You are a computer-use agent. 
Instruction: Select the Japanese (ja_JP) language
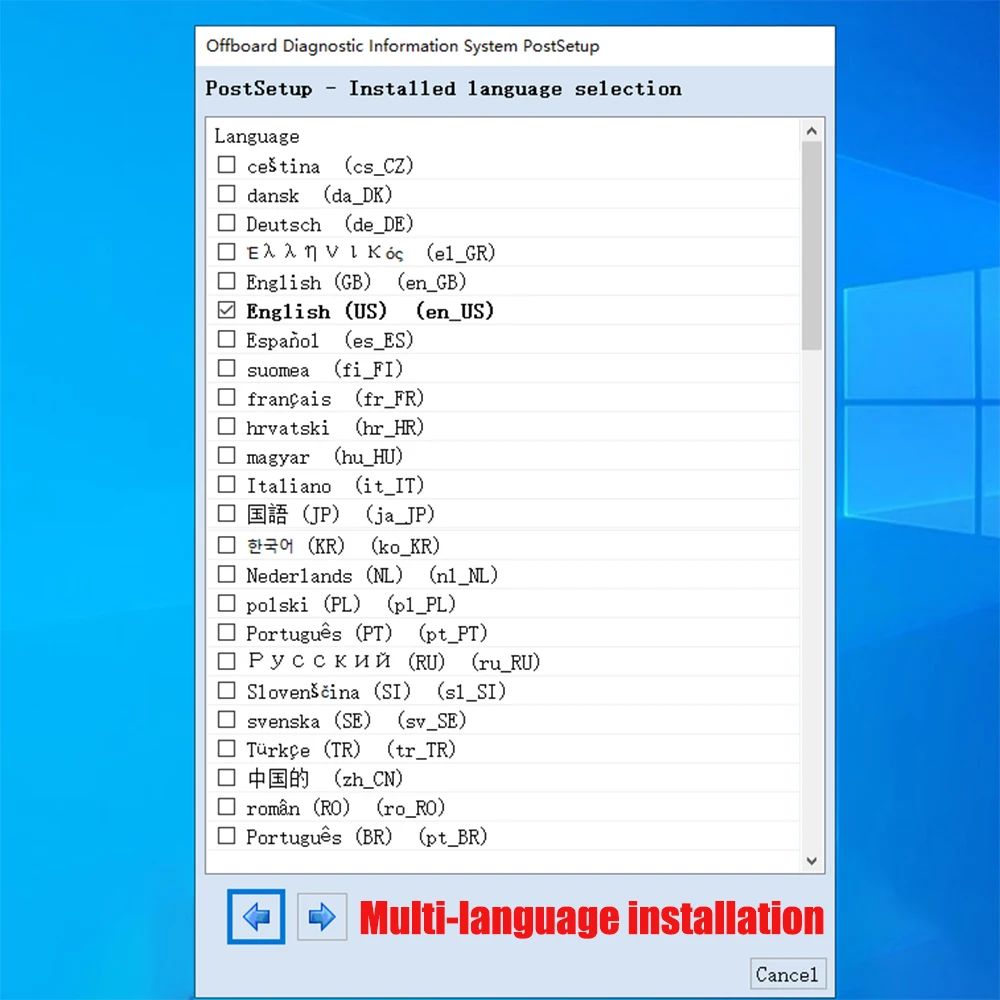(x=226, y=513)
